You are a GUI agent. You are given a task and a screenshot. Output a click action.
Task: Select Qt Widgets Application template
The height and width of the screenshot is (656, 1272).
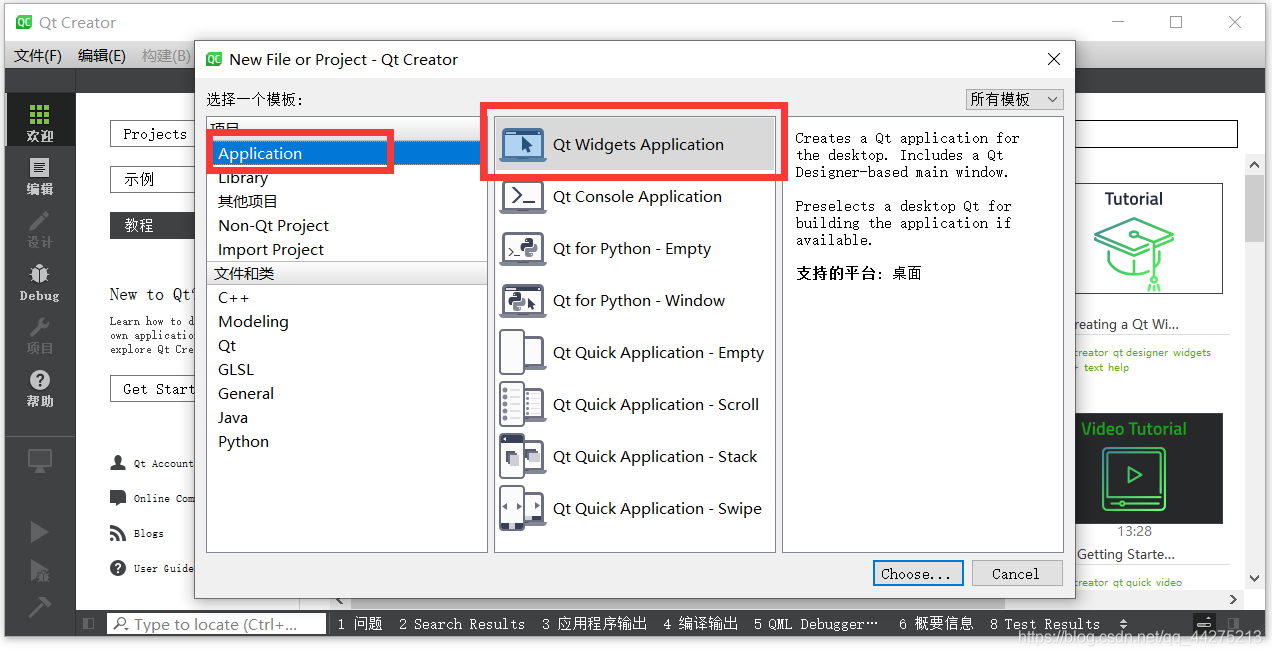(x=635, y=145)
